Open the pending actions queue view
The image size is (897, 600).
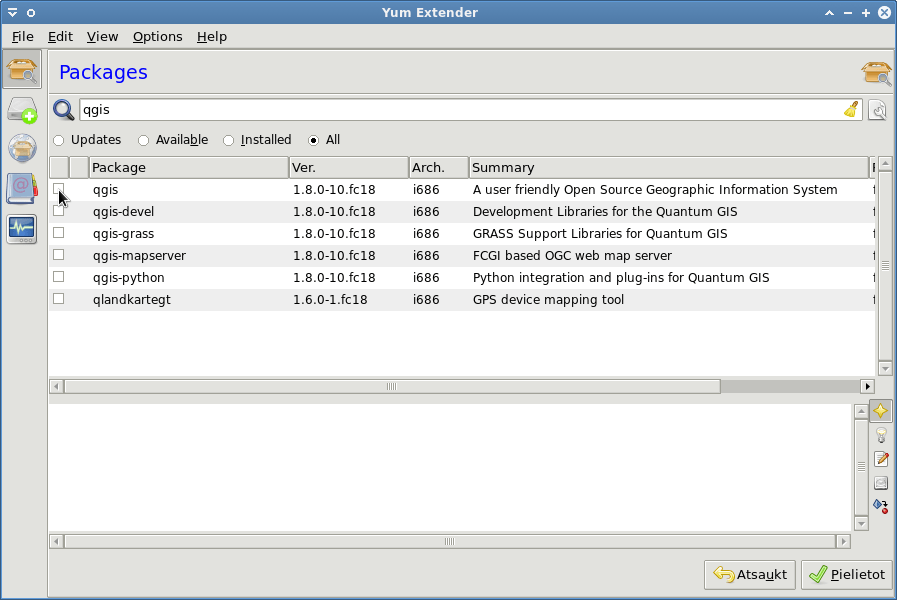tap(22, 110)
